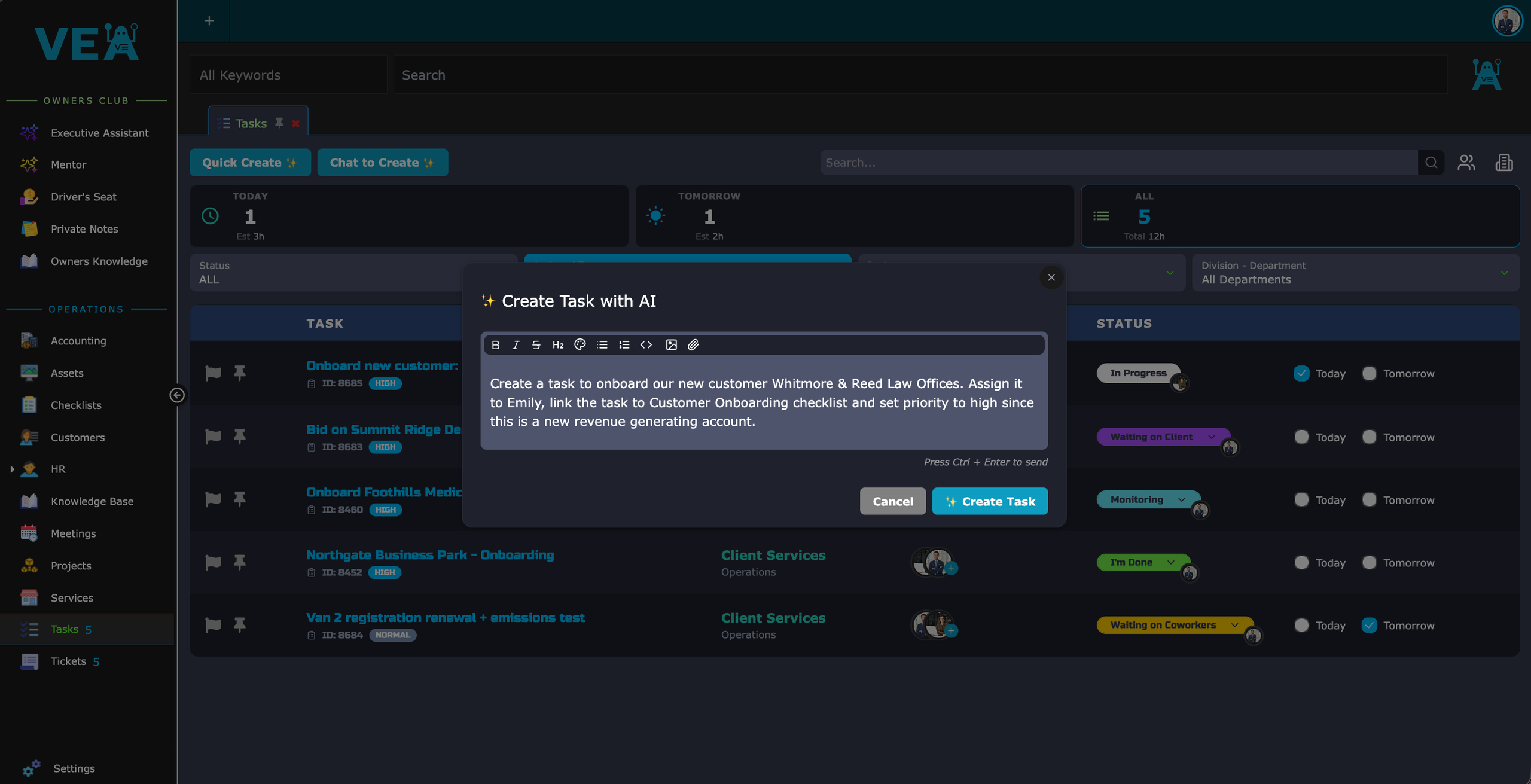Select the TODAY tasks summary card
Image resolution: width=1531 pixels, height=784 pixels.
(x=409, y=216)
